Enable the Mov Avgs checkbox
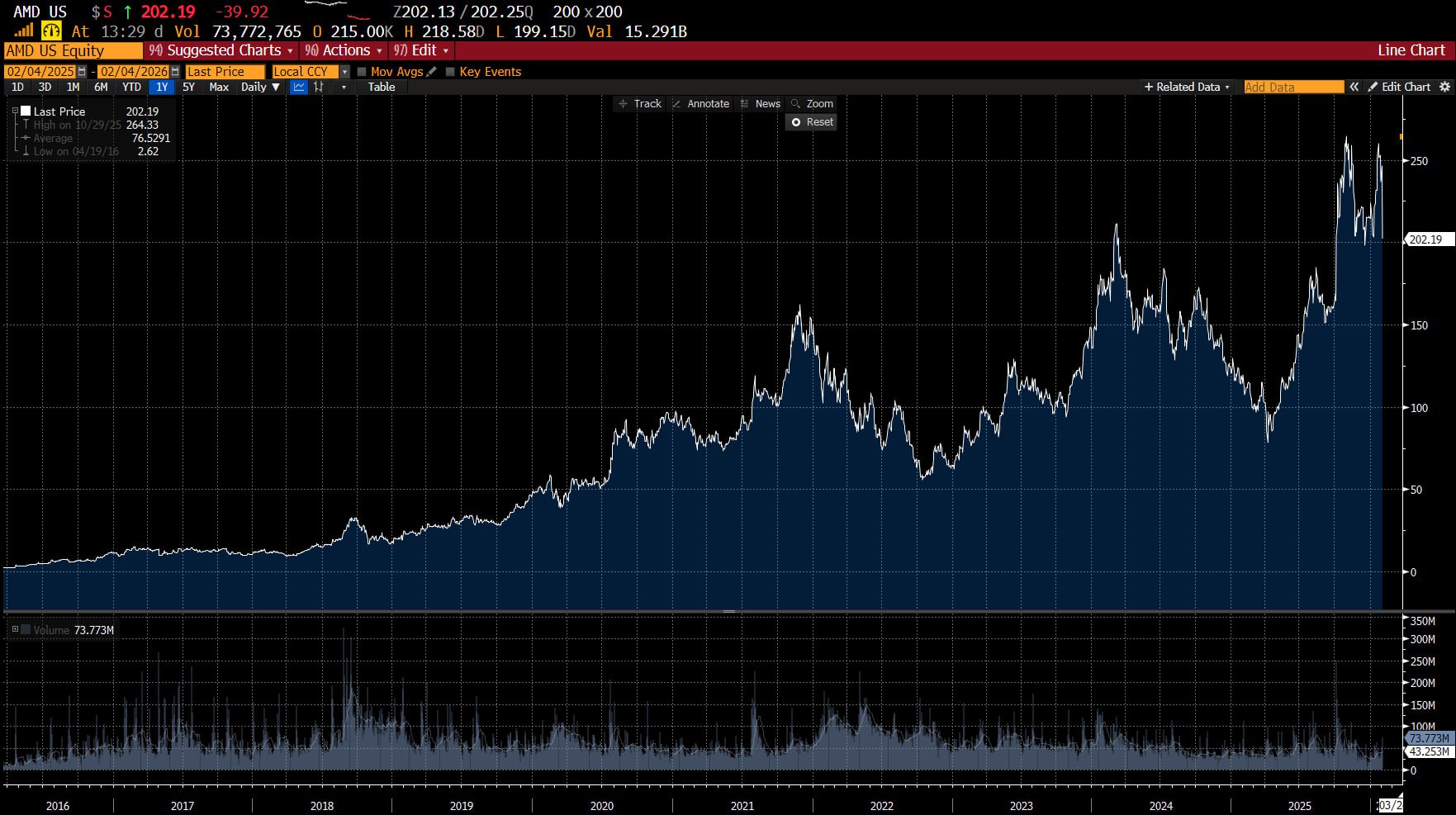The width and height of the screenshot is (1456, 815). tap(362, 72)
